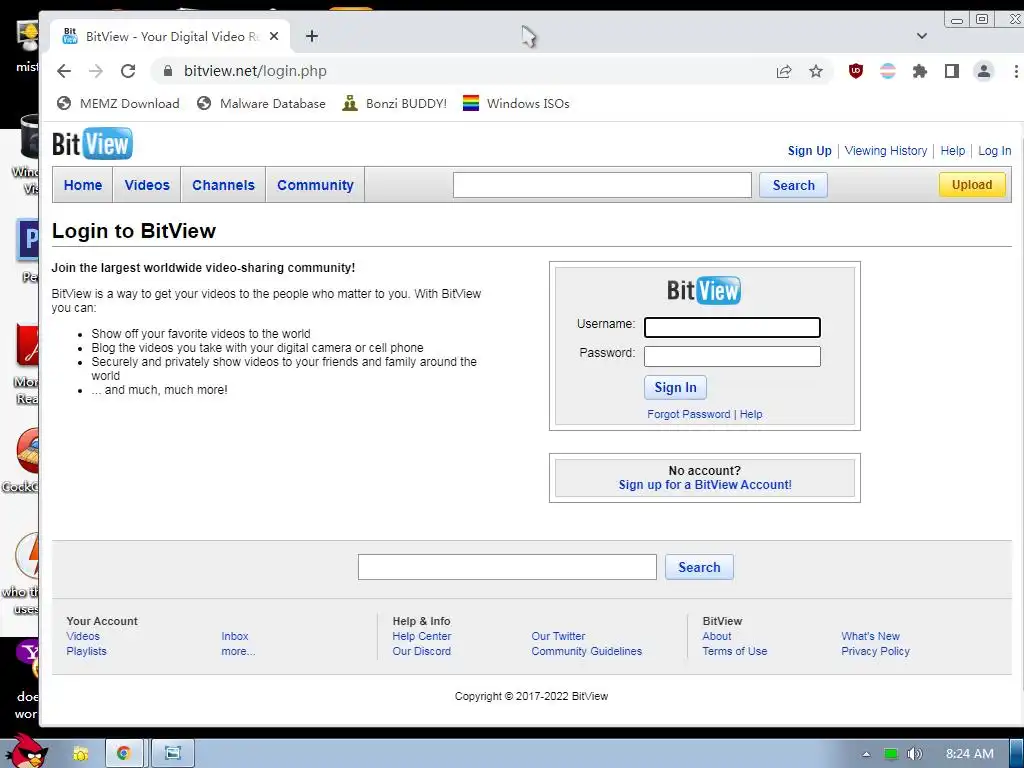Viewport: 1024px width, 768px height.
Task: Click the top Search button
Action: pyautogui.click(x=793, y=185)
